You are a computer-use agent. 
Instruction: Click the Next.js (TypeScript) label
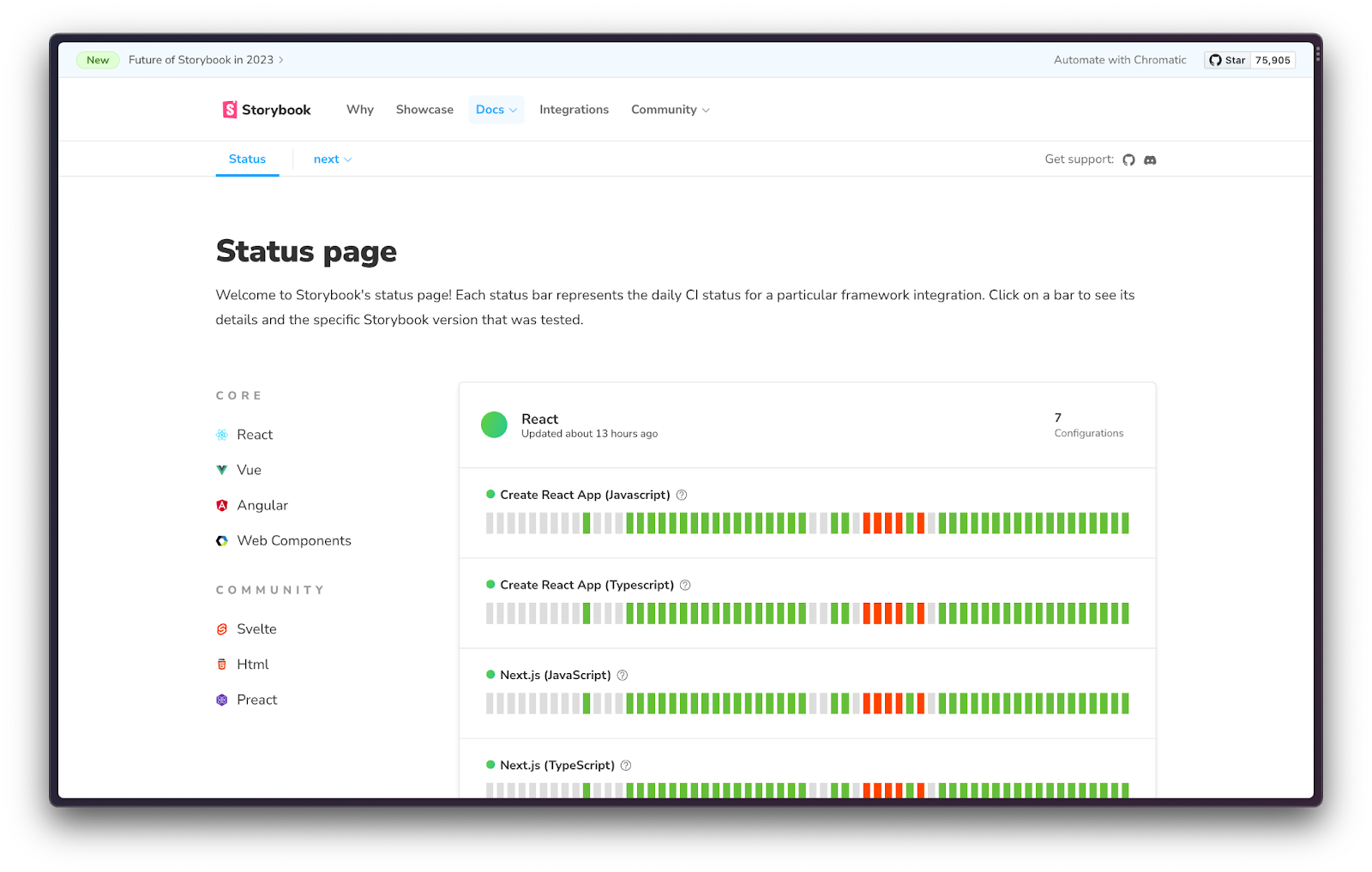pos(557,765)
